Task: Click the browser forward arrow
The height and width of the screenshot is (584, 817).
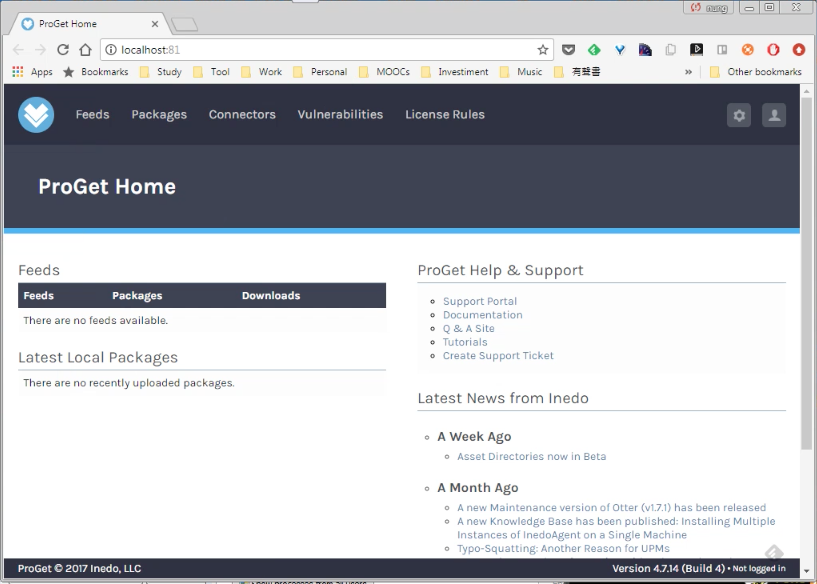Action: (x=40, y=50)
